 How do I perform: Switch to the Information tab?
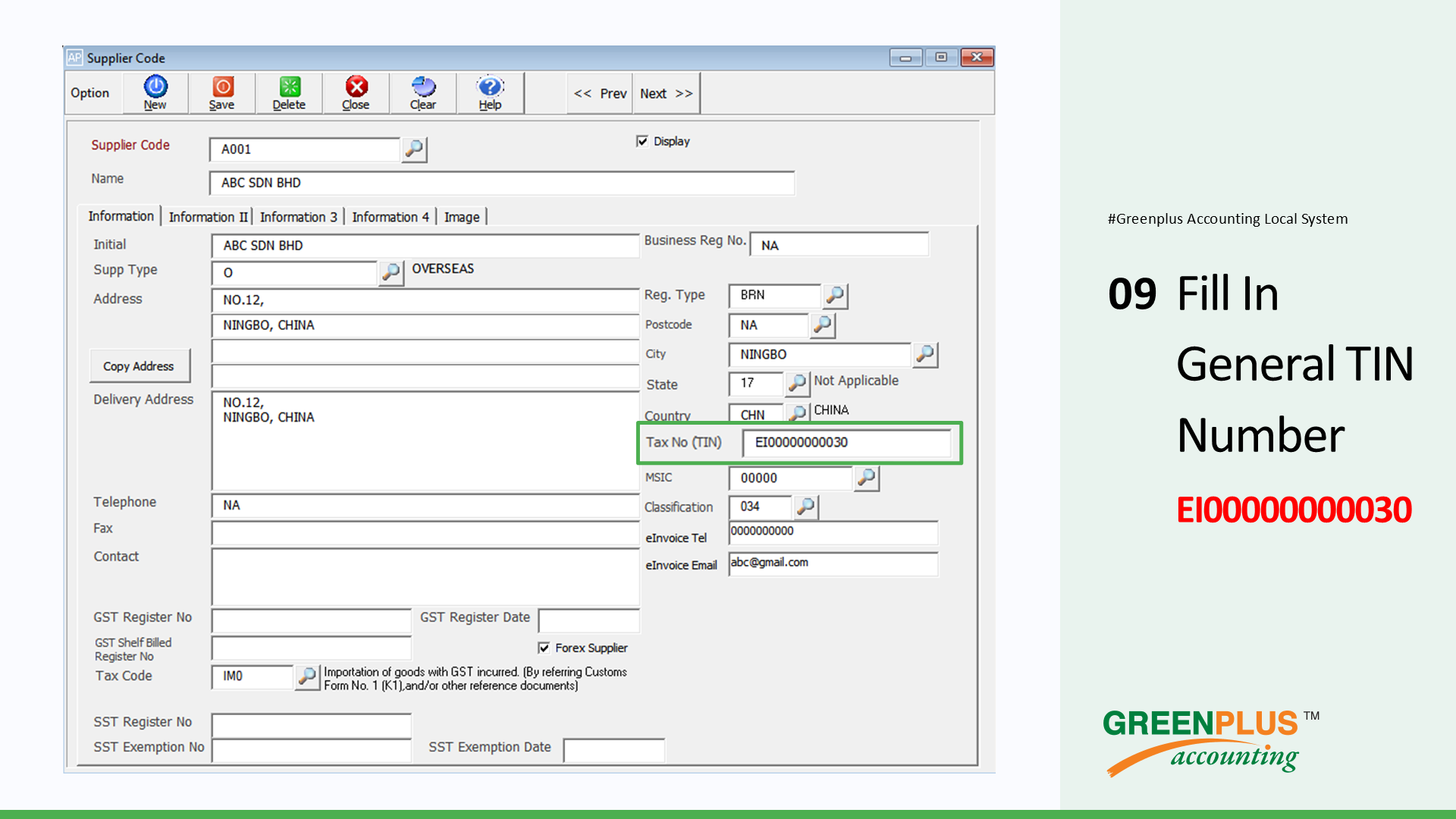pos(121,216)
